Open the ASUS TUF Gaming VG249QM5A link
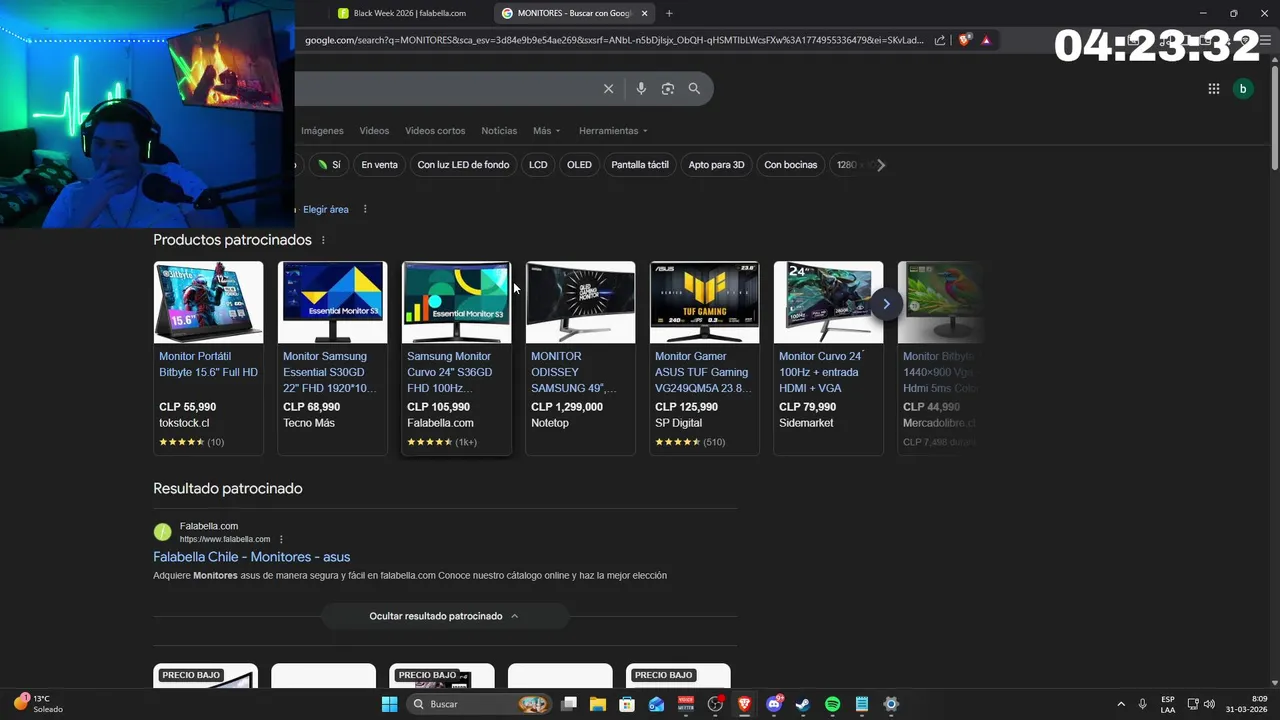This screenshot has height=720, width=1280. pos(702,372)
